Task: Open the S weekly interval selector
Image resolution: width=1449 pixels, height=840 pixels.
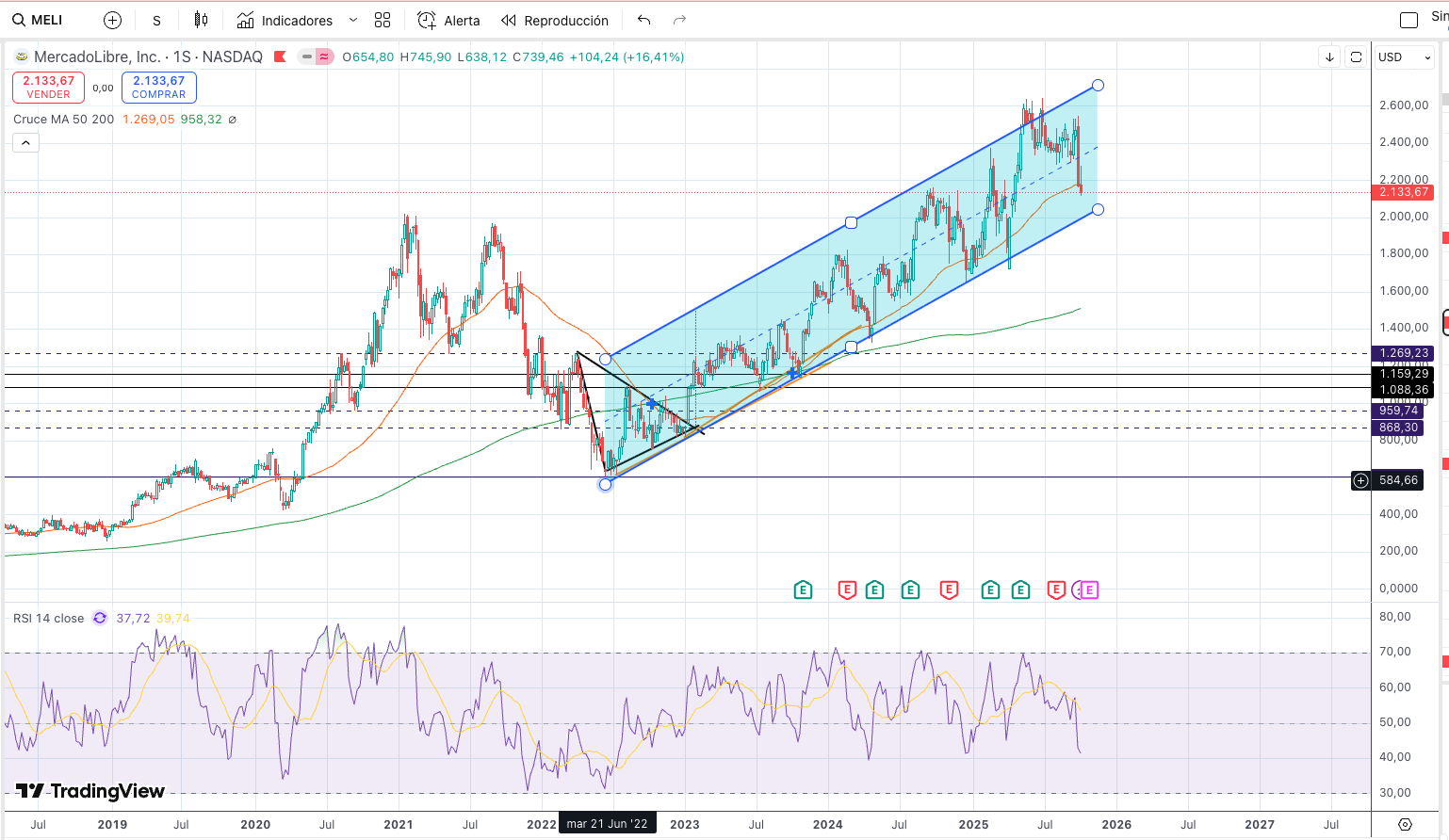Action: coord(156,20)
